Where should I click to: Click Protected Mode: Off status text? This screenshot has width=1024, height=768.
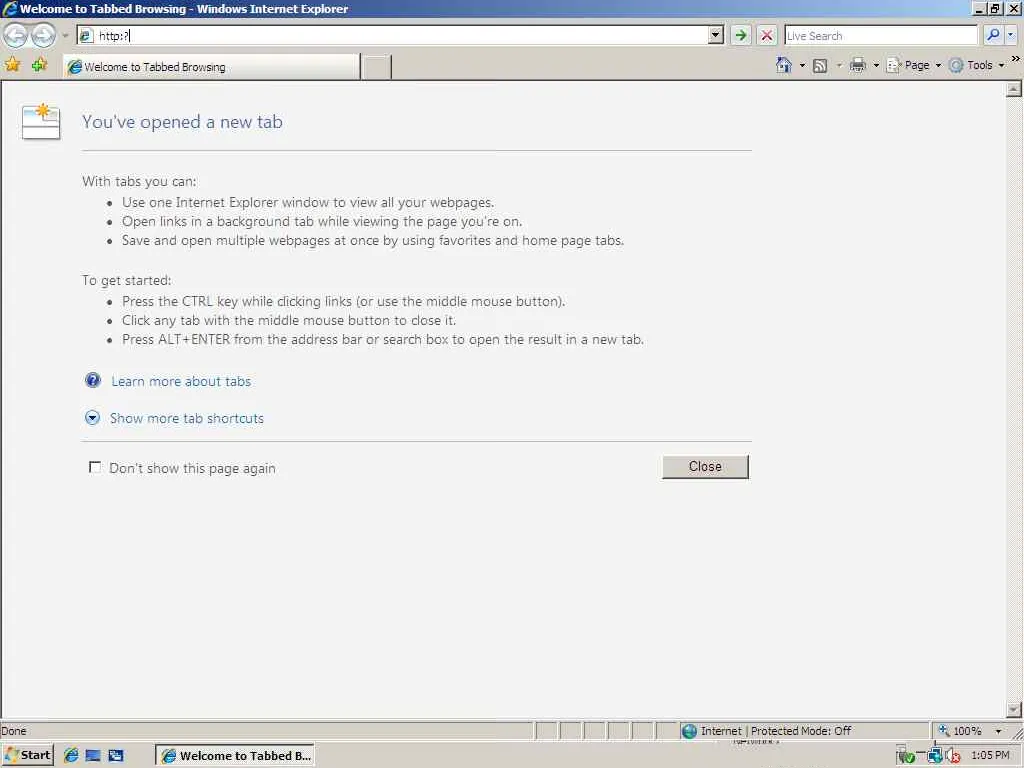coord(801,731)
